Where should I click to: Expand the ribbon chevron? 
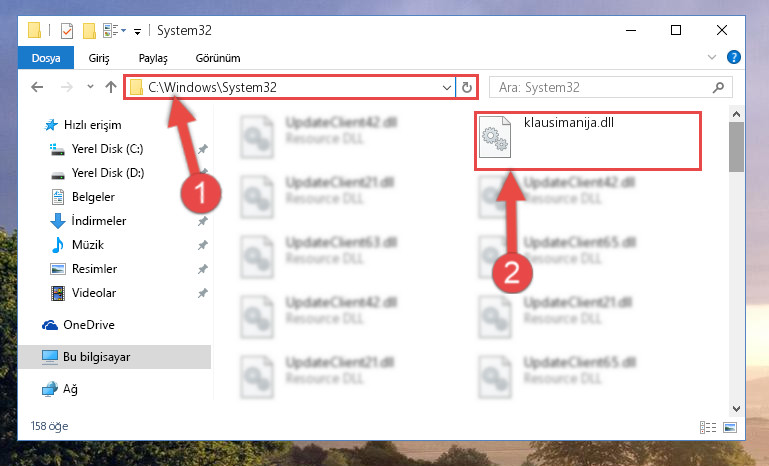click(x=712, y=57)
